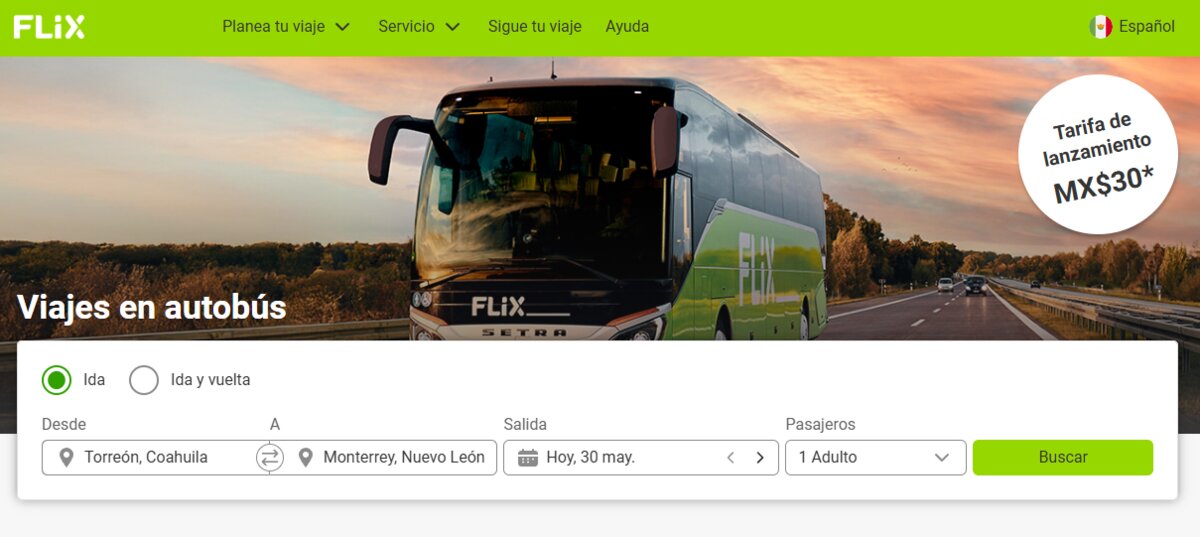Edit the Torreón, Coahuila origin field

[155, 458]
